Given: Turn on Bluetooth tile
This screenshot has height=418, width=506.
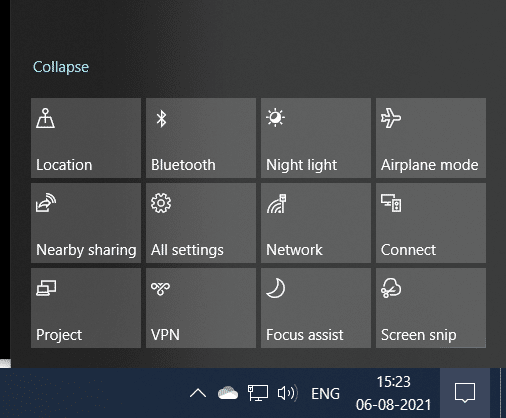Looking at the screenshot, I should click(201, 138).
